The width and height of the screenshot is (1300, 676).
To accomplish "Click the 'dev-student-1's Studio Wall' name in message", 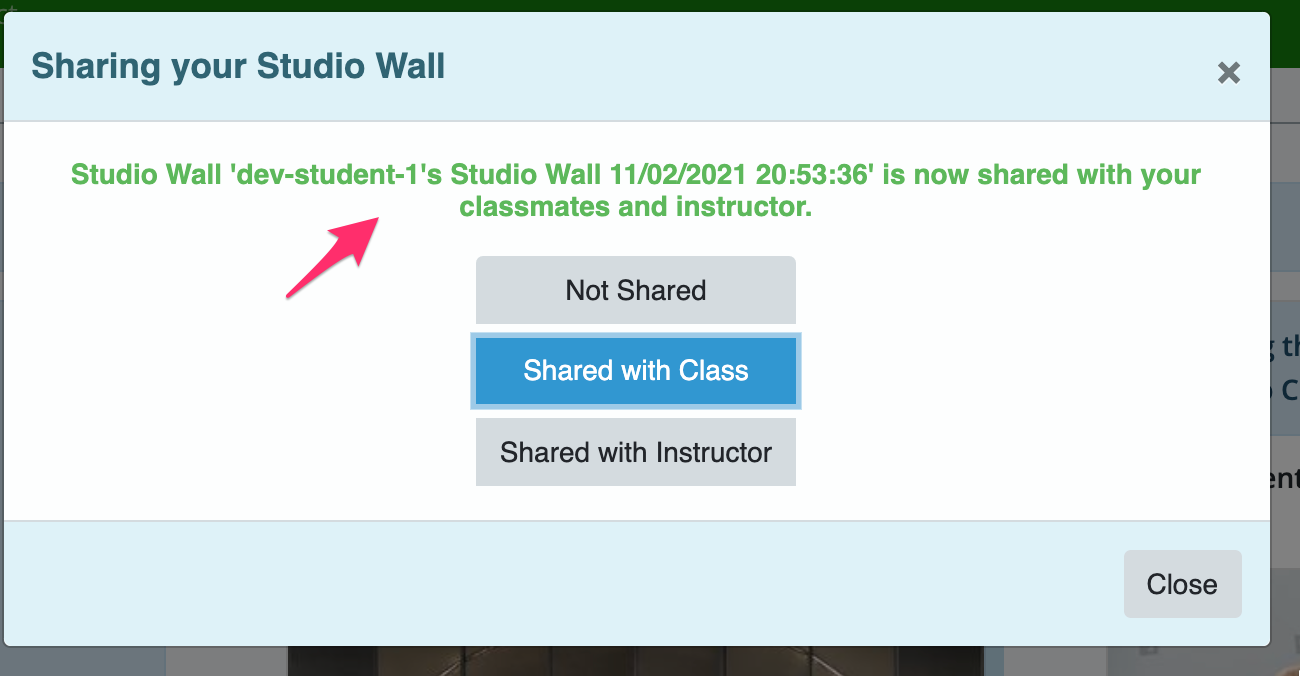I will (x=416, y=175).
